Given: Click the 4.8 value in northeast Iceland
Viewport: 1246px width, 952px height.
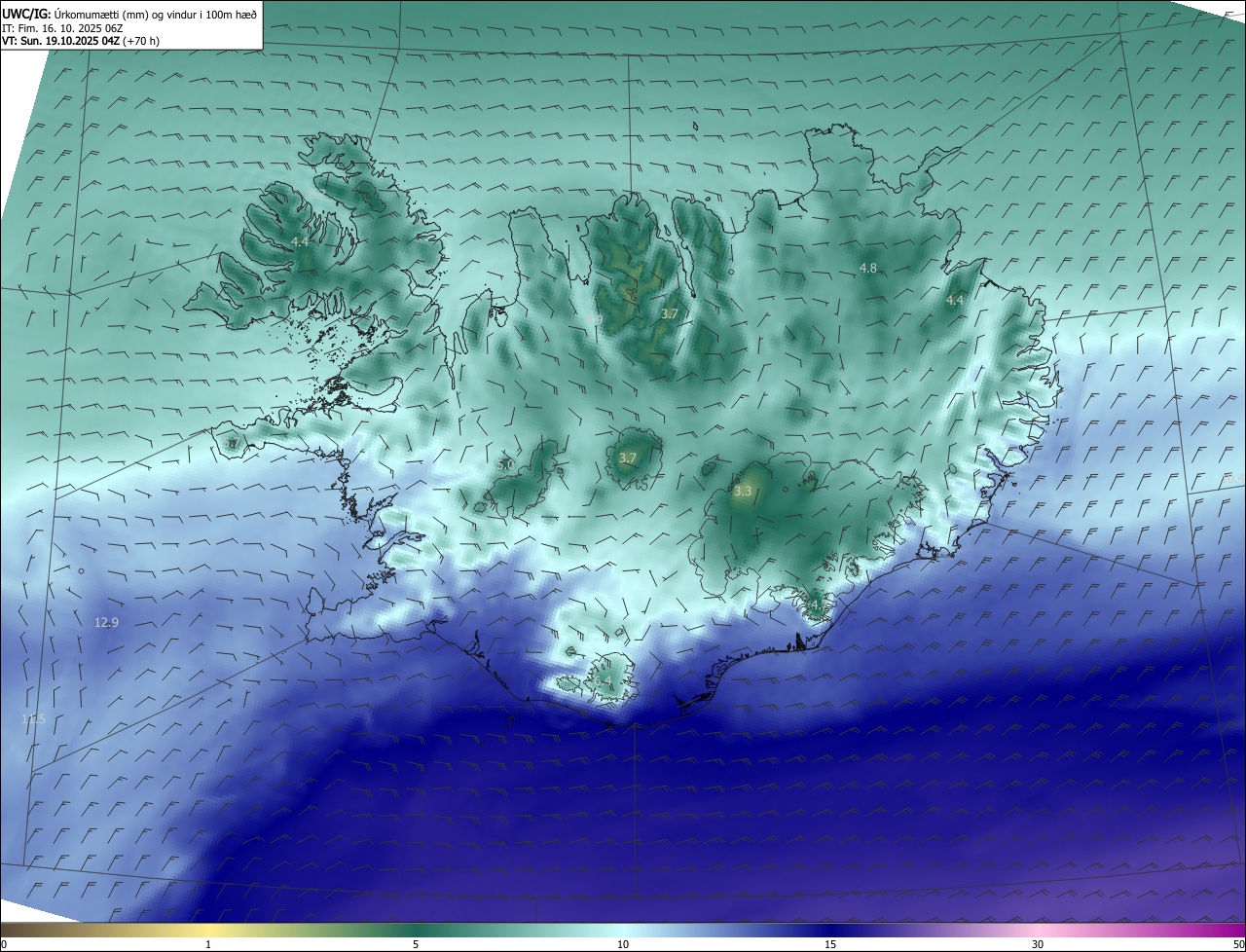Looking at the screenshot, I should coord(867,268).
